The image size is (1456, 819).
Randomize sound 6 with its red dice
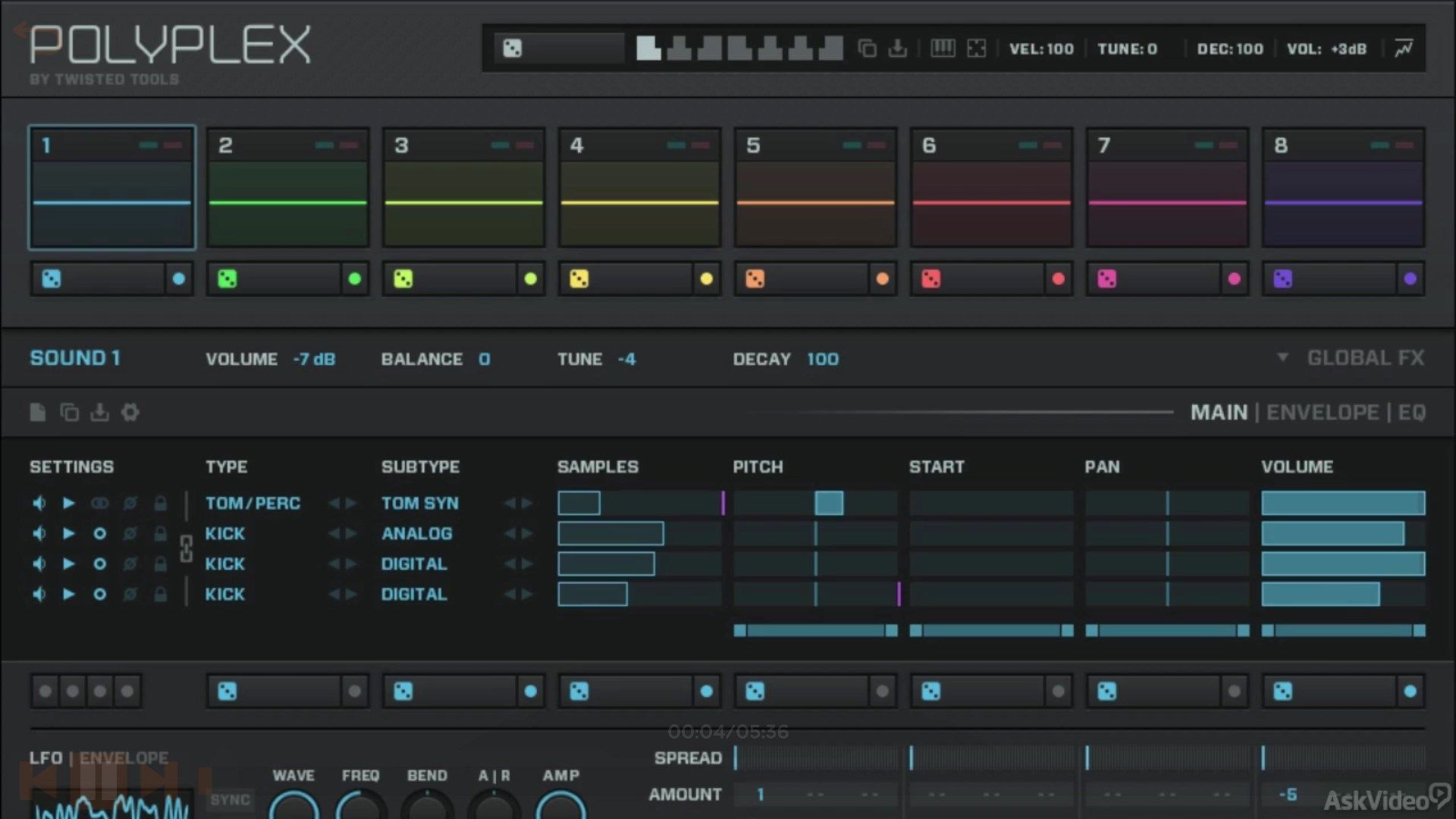click(931, 279)
